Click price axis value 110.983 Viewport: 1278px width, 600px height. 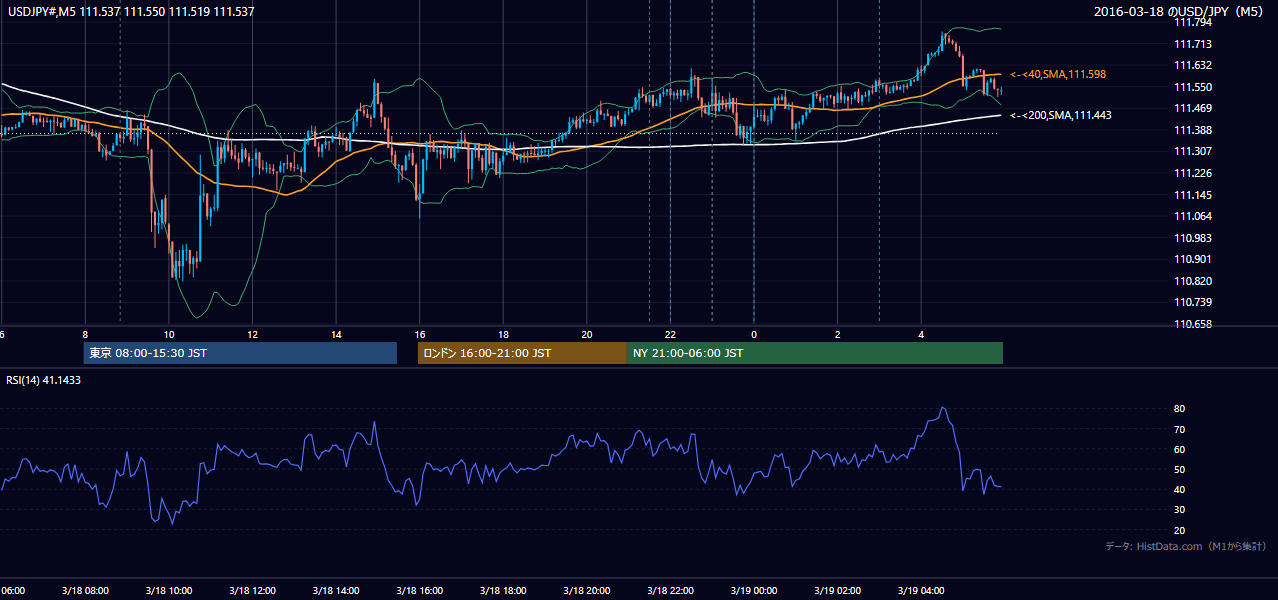coord(1192,238)
